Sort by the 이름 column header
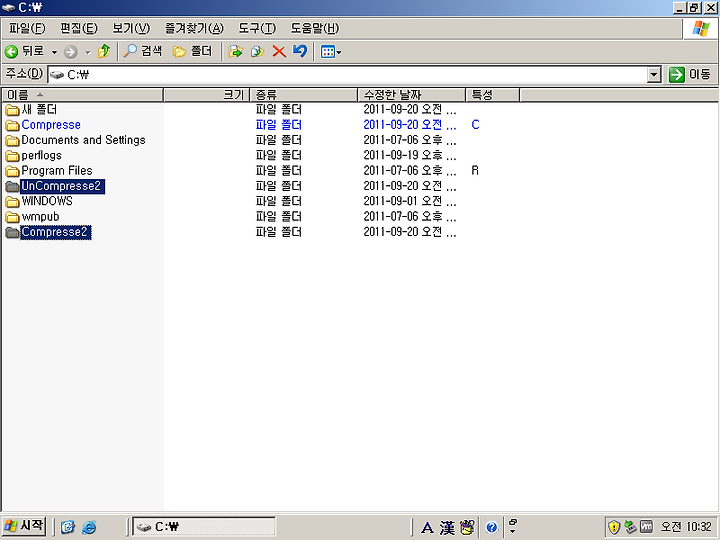This screenshot has width=720, height=540. pos(83,95)
